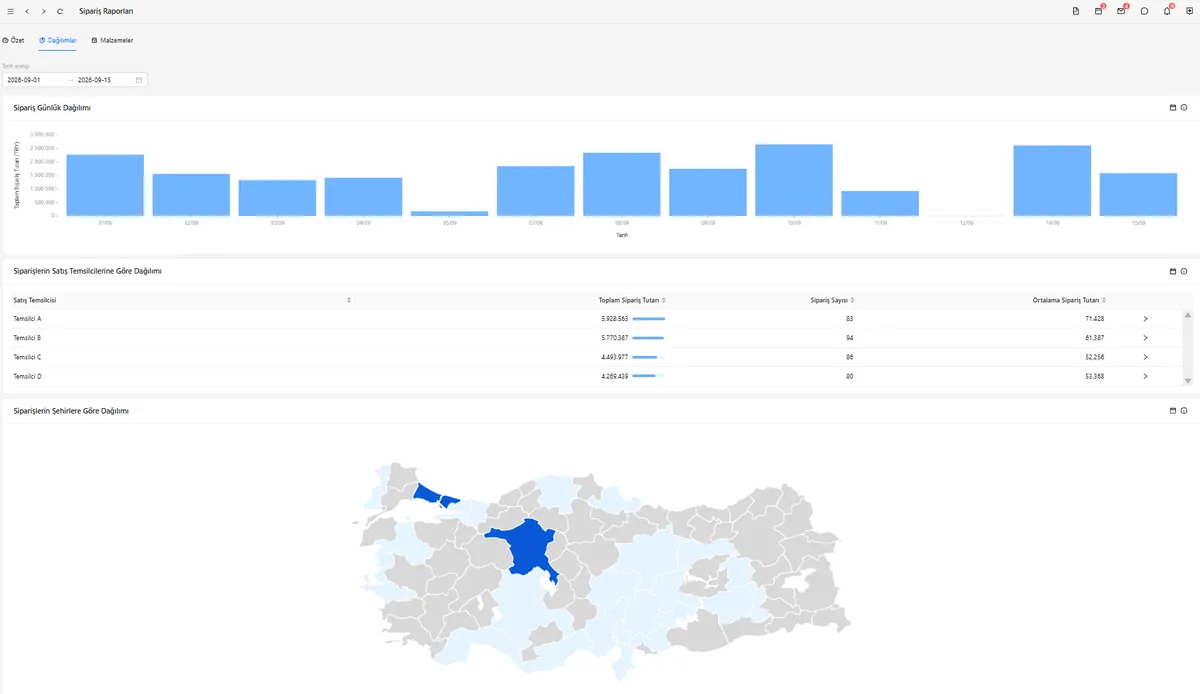Click Temsilci A total 5.928.563

click(615, 319)
